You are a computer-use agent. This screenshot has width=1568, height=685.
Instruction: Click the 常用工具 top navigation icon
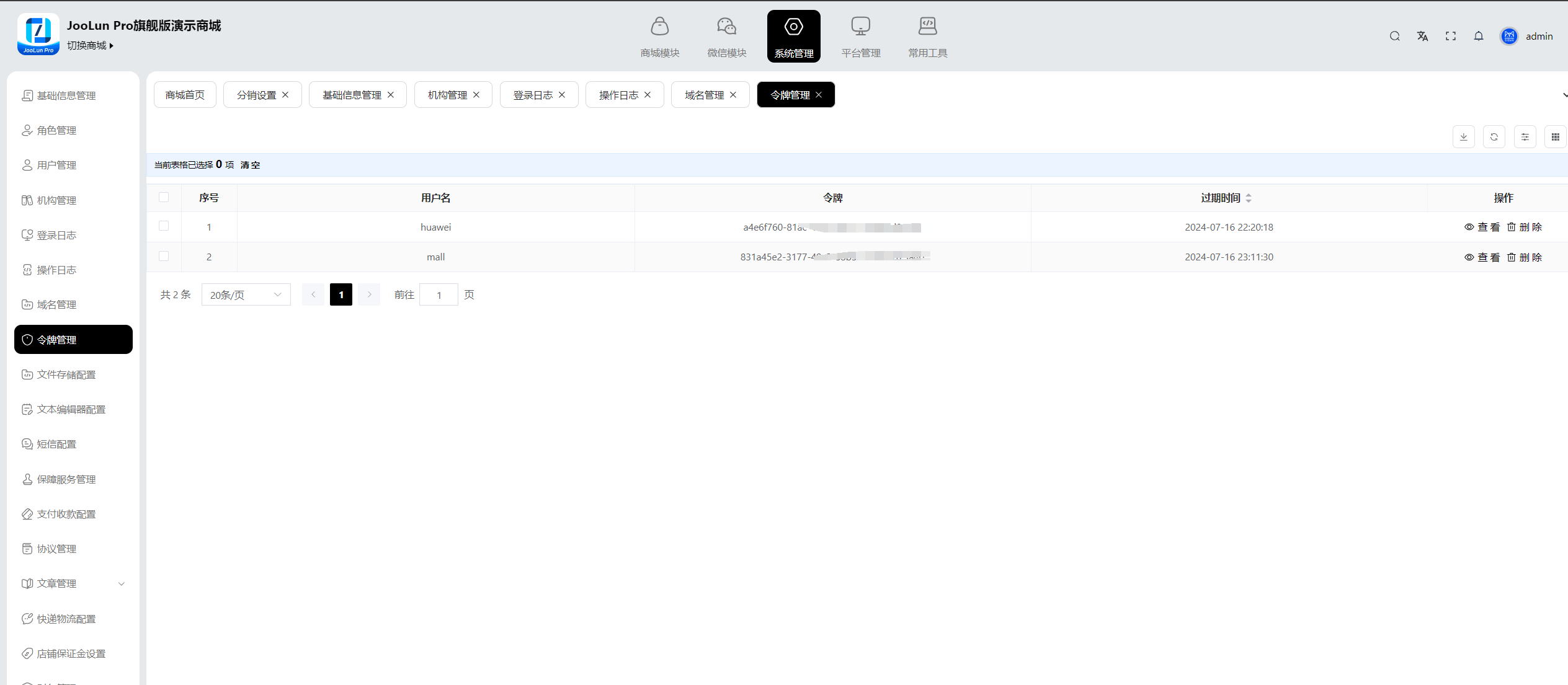927,37
